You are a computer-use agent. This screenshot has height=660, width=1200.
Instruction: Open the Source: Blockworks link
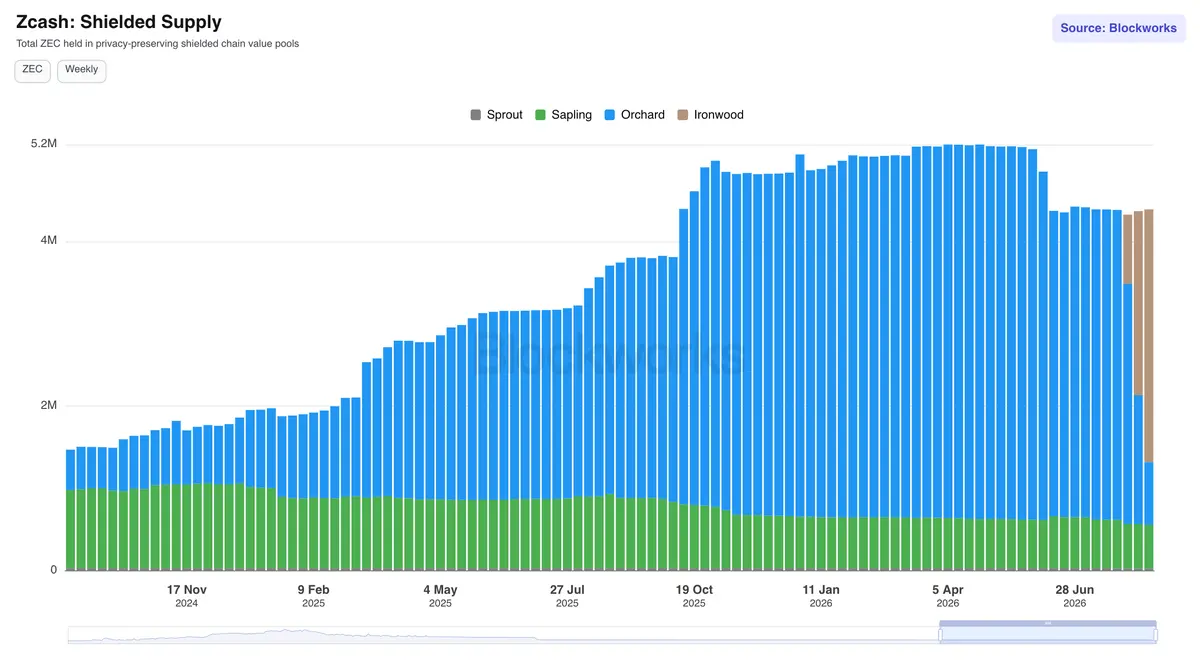point(1118,28)
